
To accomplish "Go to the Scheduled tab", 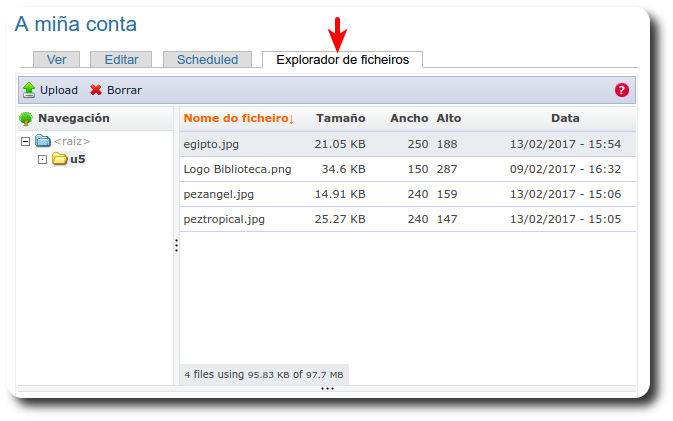I will 207,60.
